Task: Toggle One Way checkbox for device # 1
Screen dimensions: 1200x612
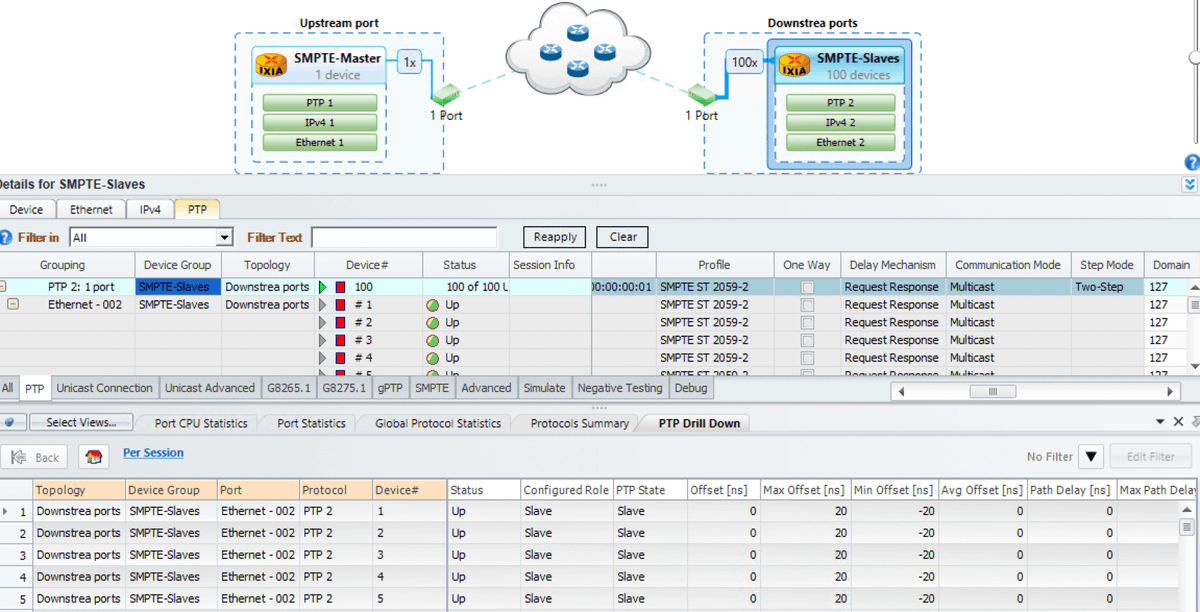Action: click(807, 305)
